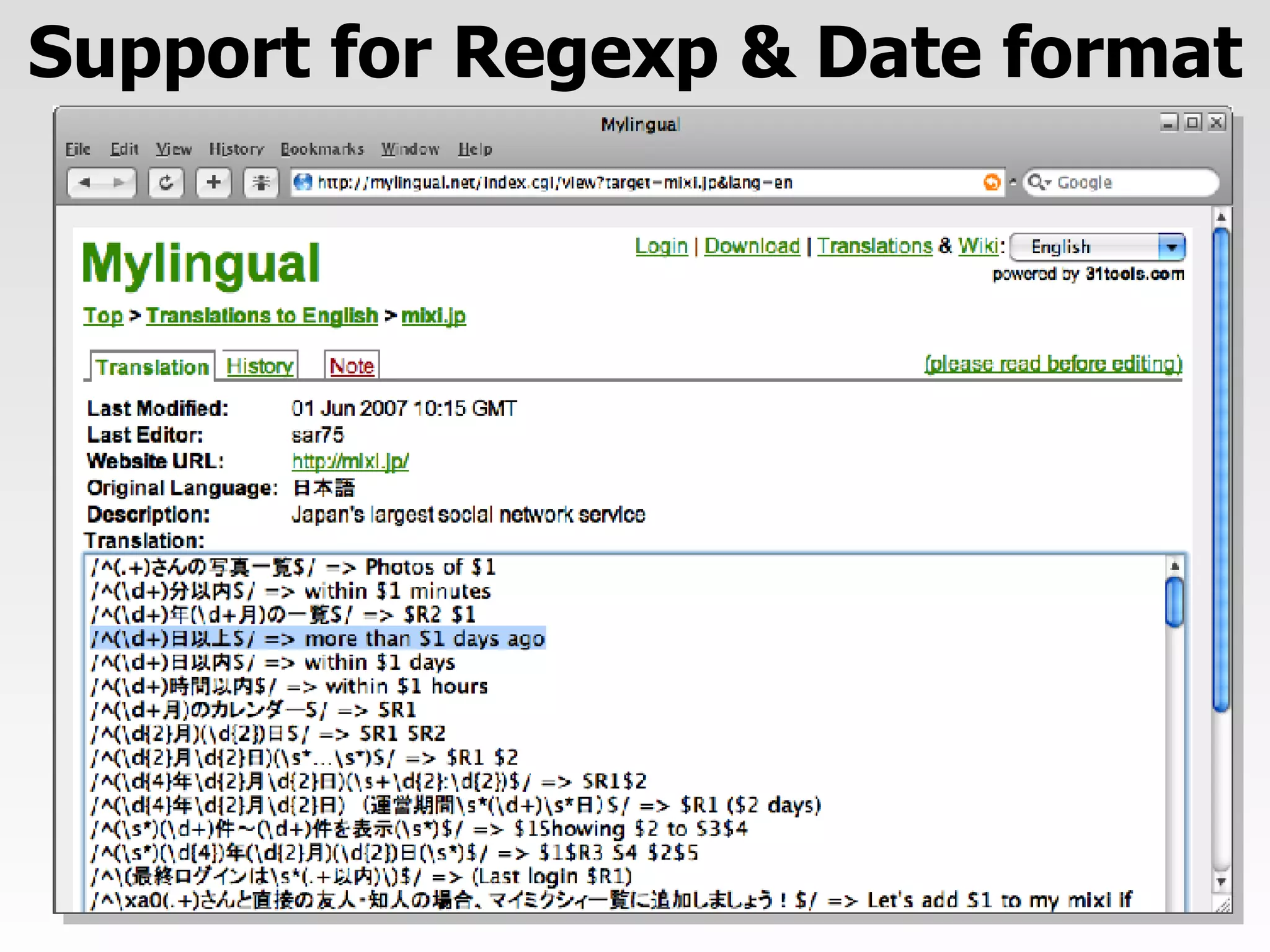Image resolution: width=1270 pixels, height=952 pixels.
Task: Click the '$R1 ($2 days)' translation line
Action: [x=456, y=805]
